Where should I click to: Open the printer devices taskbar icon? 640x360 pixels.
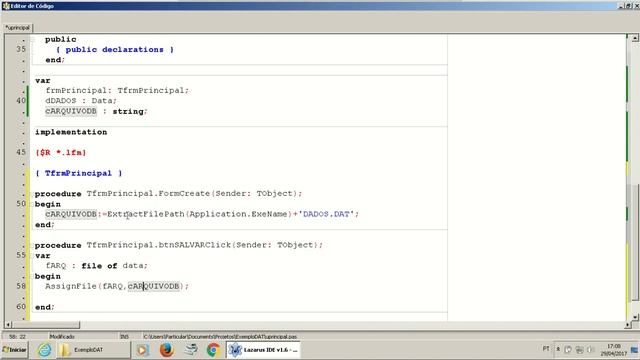pos(190,350)
